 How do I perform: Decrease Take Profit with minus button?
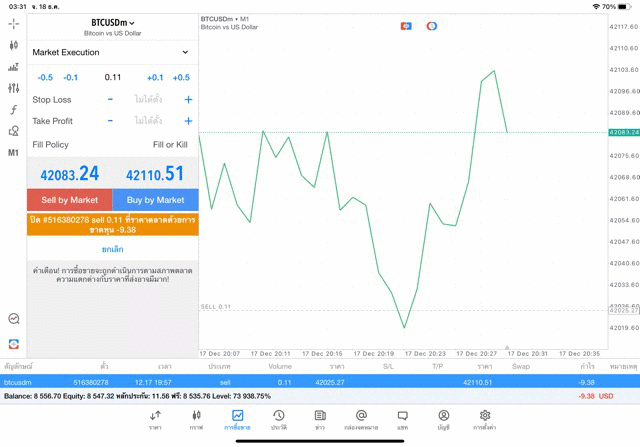[x=110, y=121]
